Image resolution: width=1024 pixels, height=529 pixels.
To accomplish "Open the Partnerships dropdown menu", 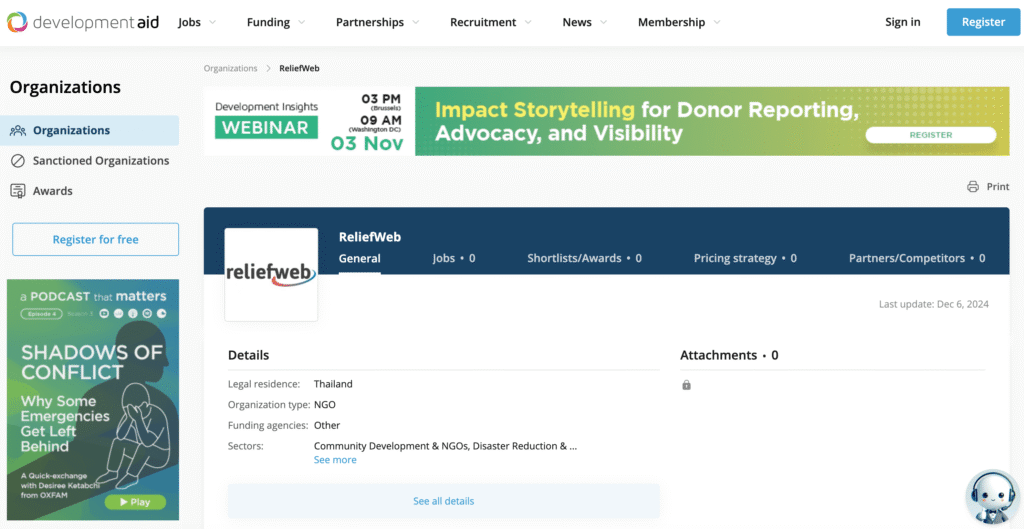I will pyautogui.click(x=377, y=22).
